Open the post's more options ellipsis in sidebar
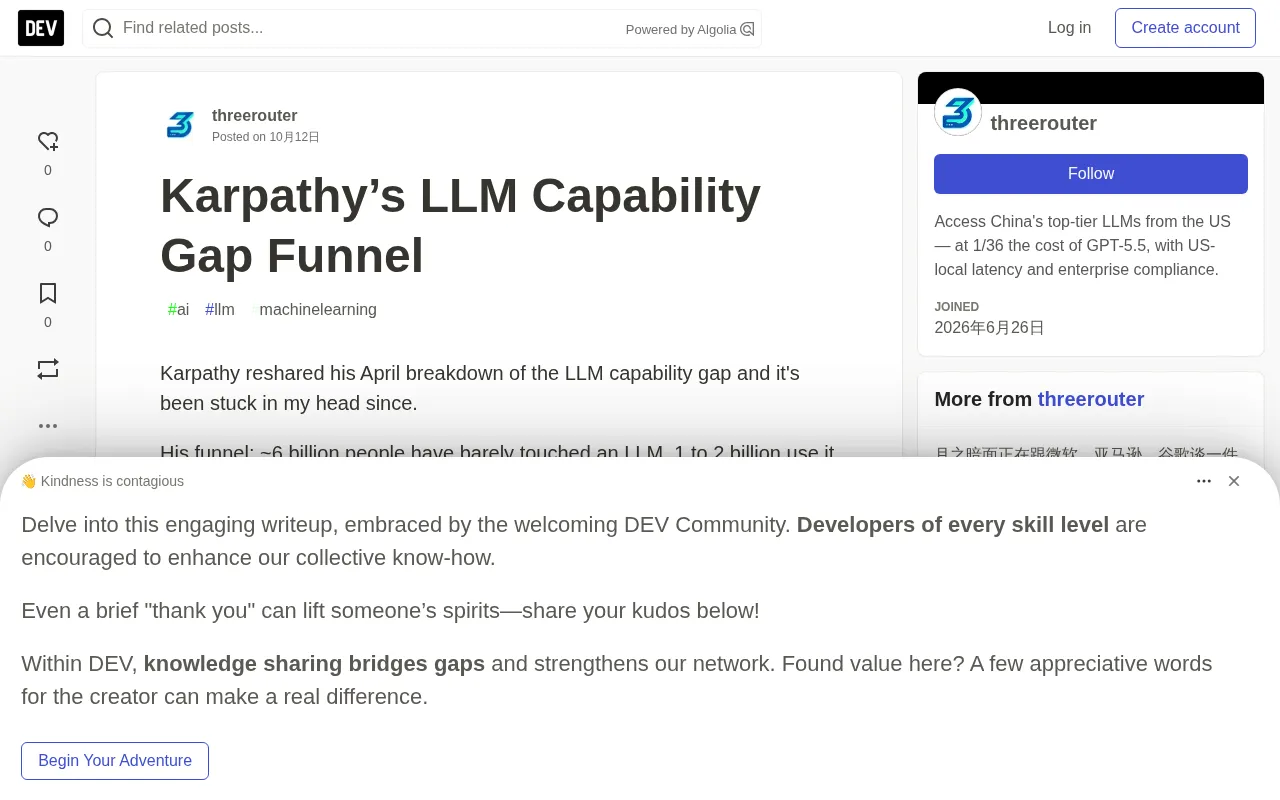 (x=48, y=426)
